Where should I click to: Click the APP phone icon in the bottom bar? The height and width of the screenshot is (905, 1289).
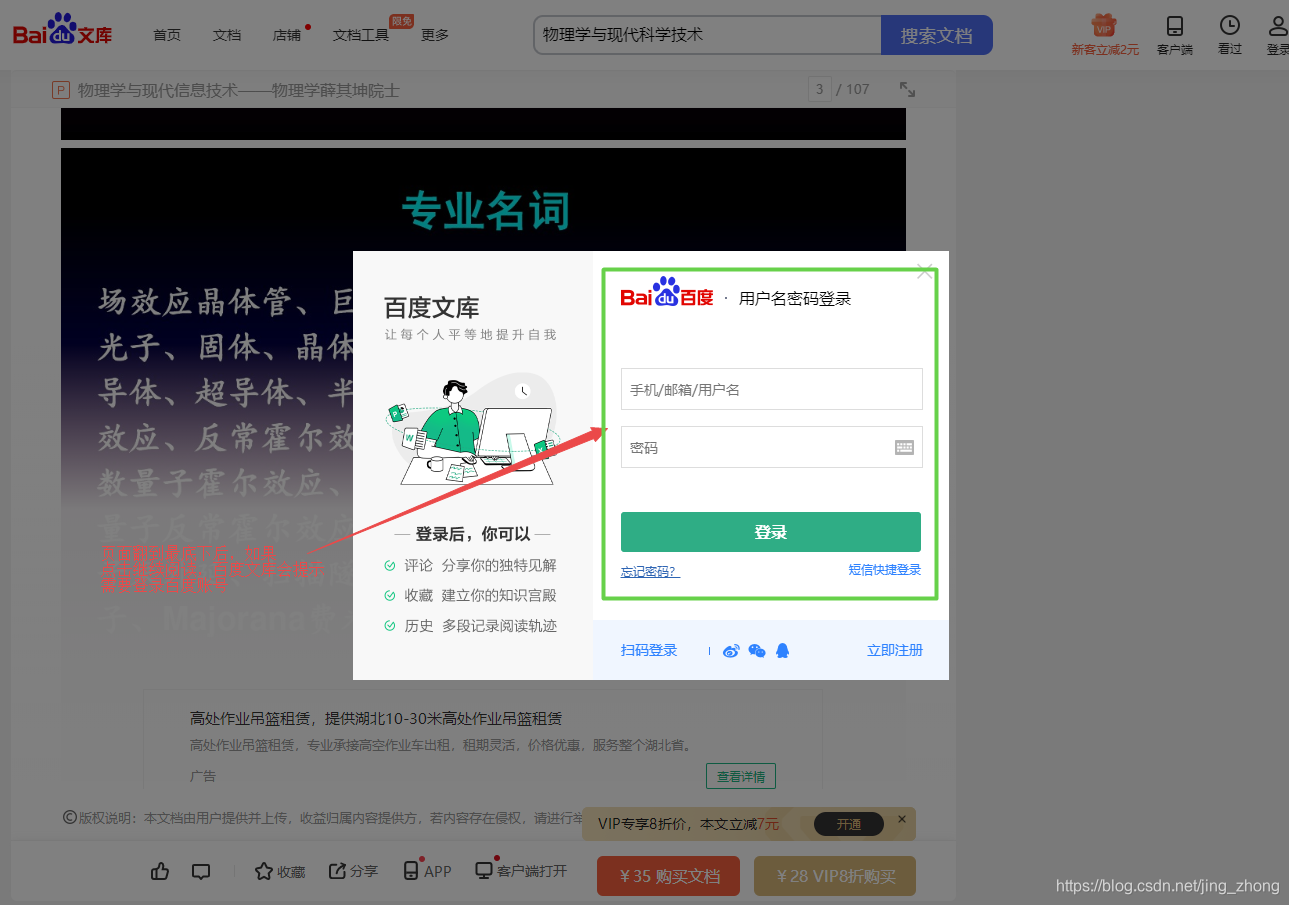coord(410,870)
